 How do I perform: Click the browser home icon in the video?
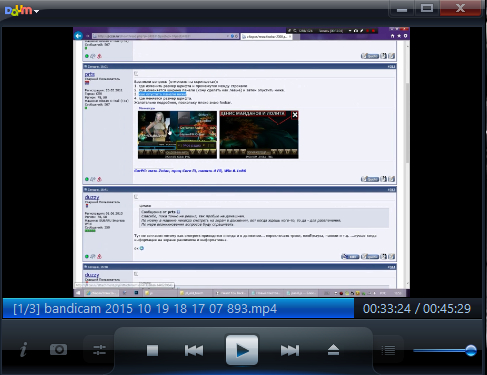[392, 36]
